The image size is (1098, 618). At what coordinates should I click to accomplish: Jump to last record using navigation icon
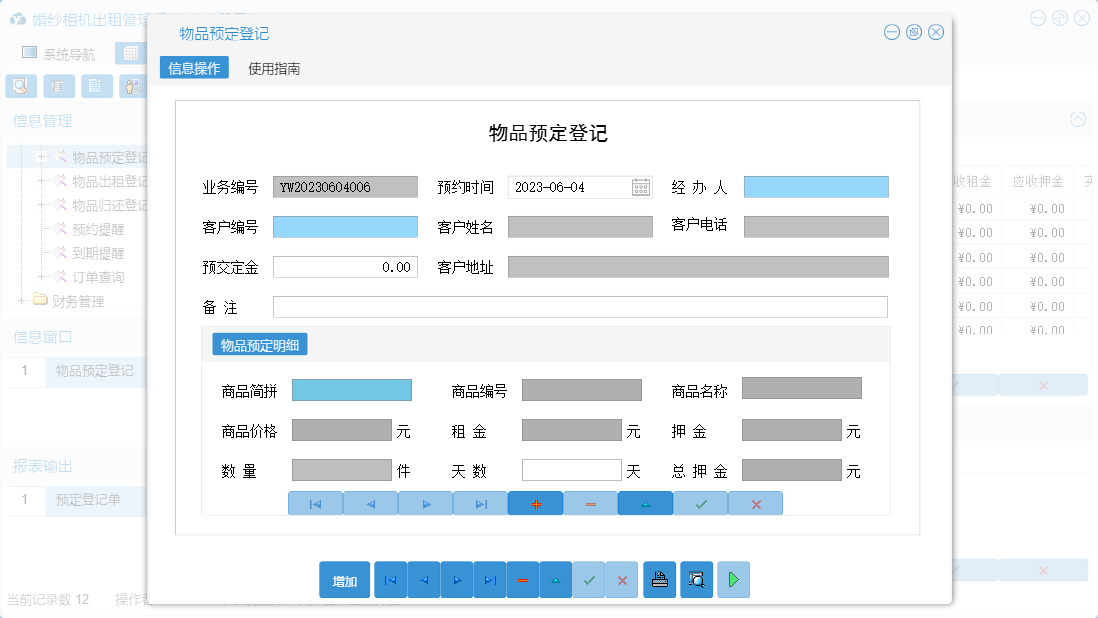(489, 579)
